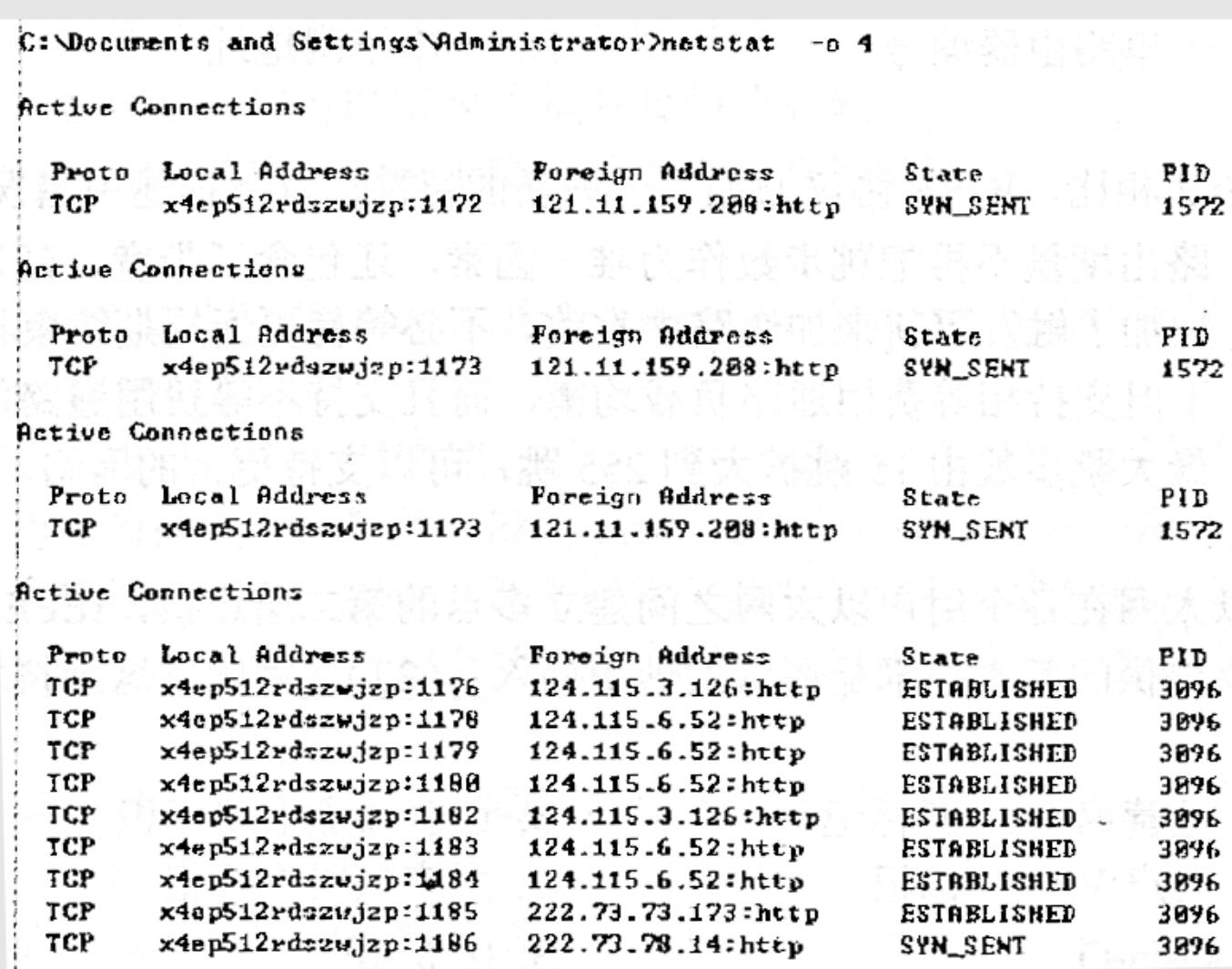The width and height of the screenshot is (1232, 969).
Task: Click the first SYN_SENT state entry
Action: coord(967,206)
